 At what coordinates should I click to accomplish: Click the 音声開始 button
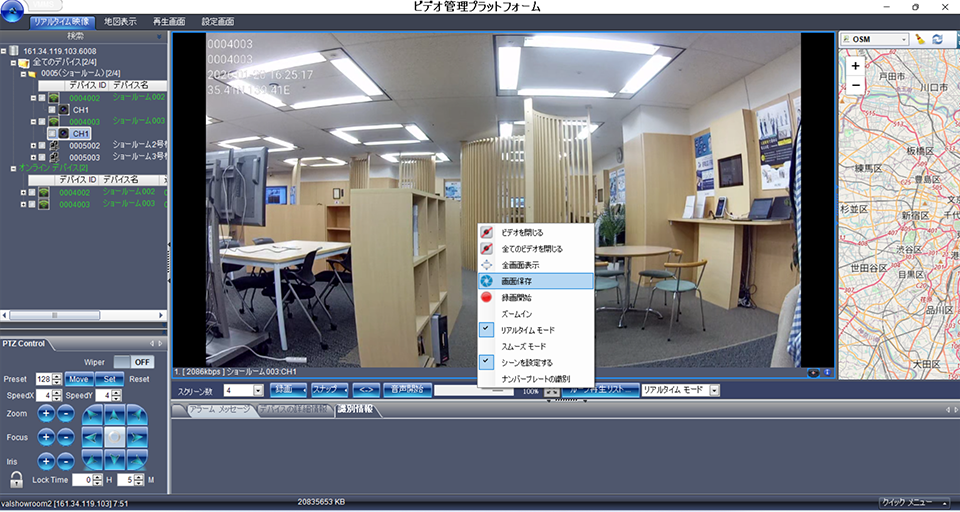pos(408,390)
